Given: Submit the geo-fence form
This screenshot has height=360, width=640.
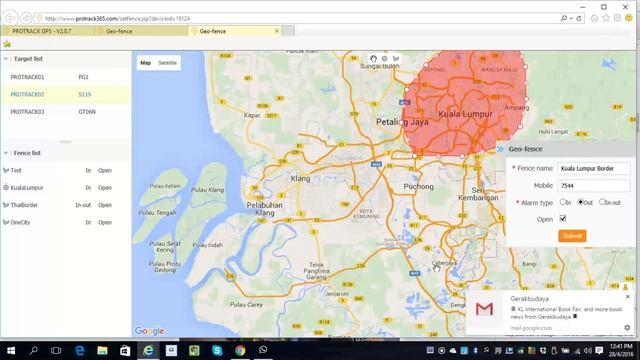Looking at the screenshot, I should click(x=572, y=236).
